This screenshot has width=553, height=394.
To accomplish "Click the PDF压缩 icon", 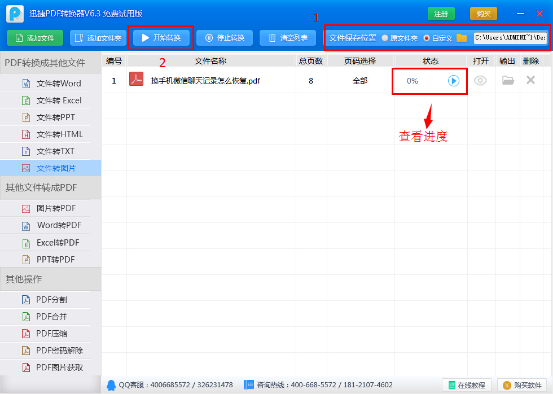I will pos(26,334).
